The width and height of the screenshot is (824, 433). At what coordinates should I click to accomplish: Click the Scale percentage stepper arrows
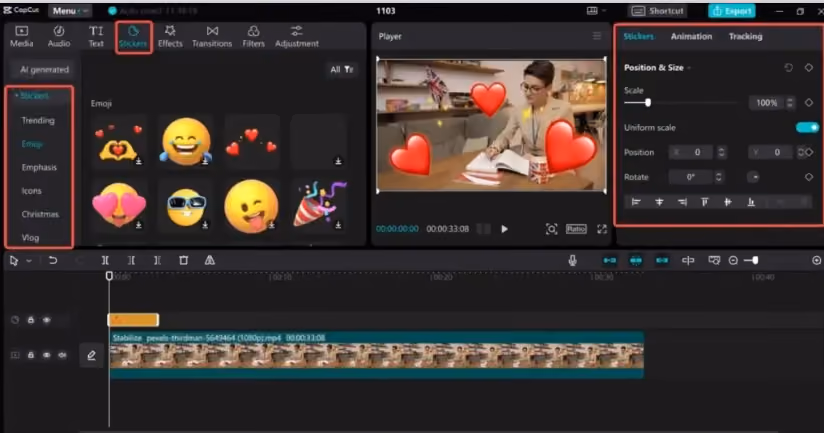pos(789,103)
